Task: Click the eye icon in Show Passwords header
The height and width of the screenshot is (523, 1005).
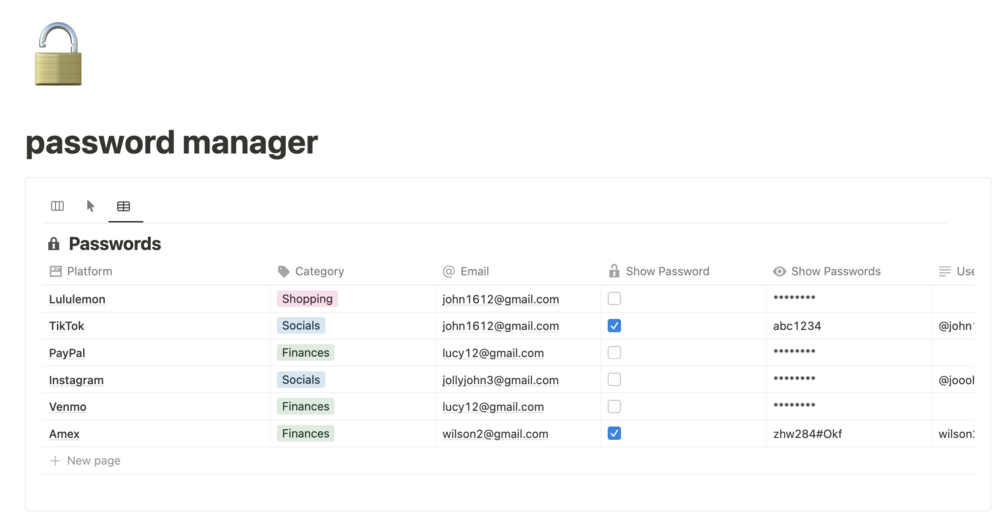Action: (779, 271)
